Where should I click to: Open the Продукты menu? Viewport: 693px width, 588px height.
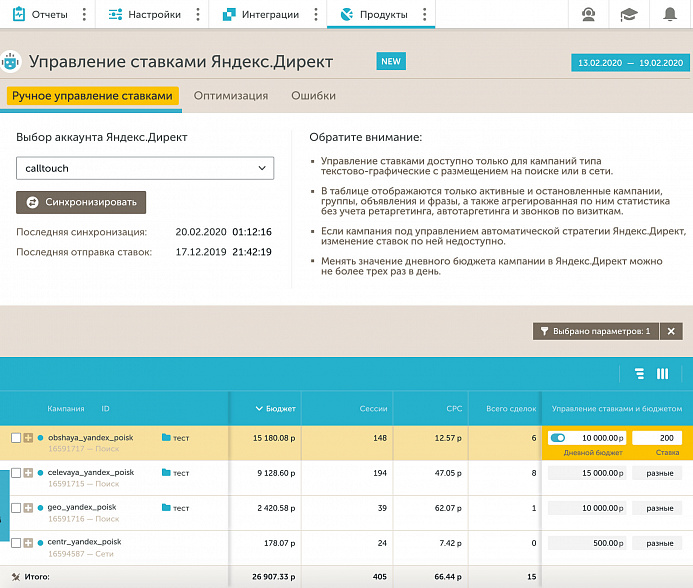click(374, 15)
